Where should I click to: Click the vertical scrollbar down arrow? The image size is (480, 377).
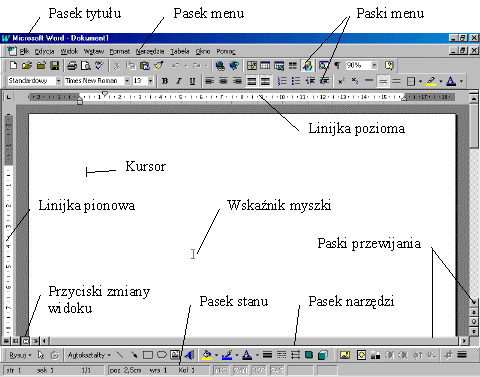pyautogui.click(x=474, y=302)
